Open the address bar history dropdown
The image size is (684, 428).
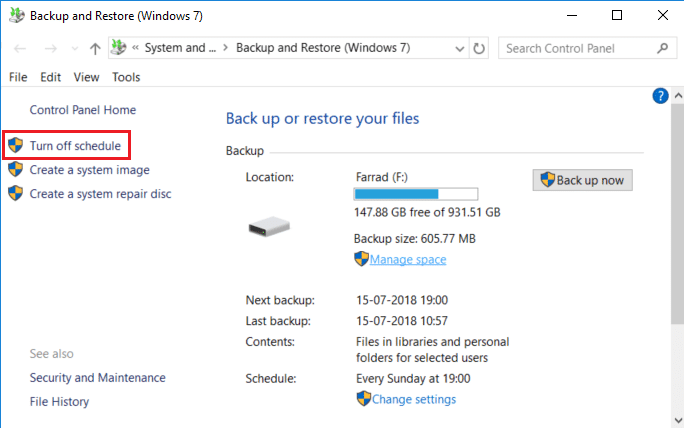[457, 48]
